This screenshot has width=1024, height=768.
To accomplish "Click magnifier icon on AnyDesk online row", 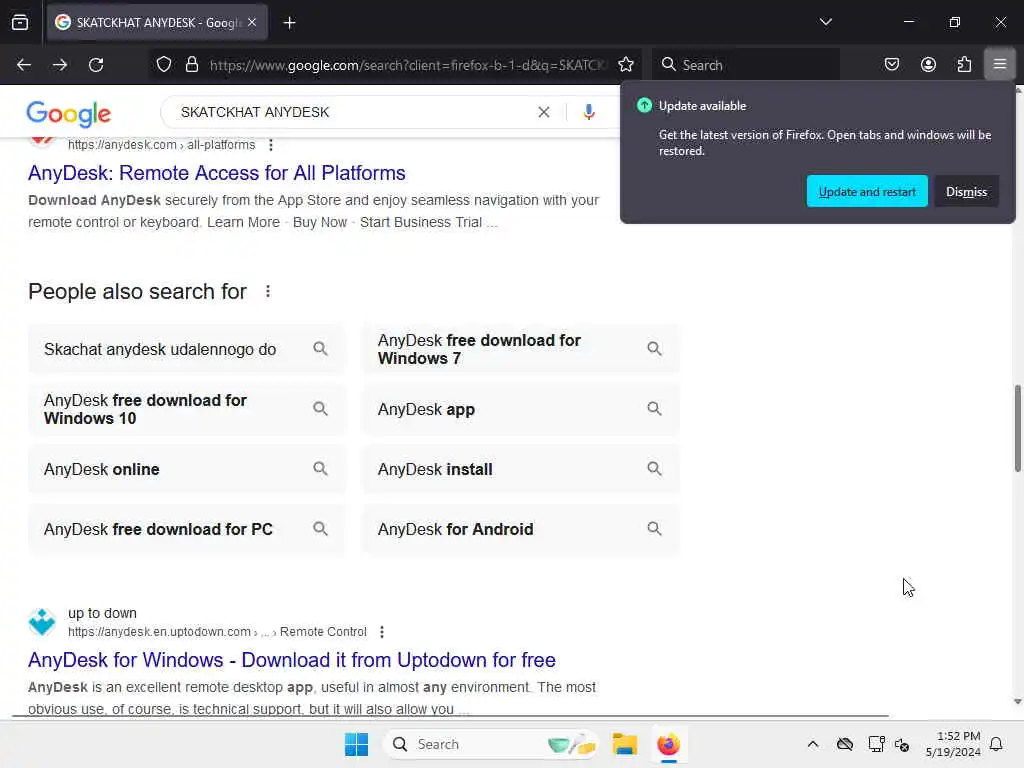I will pyautogui.click(x=320, y=469).
